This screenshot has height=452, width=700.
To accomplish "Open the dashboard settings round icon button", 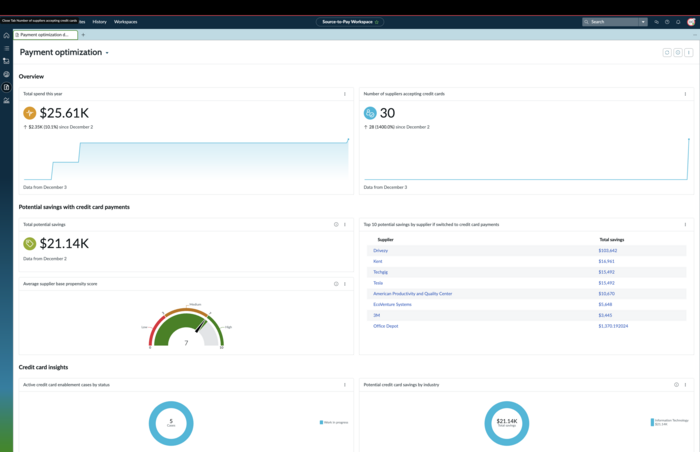I will tap(678, 53).
